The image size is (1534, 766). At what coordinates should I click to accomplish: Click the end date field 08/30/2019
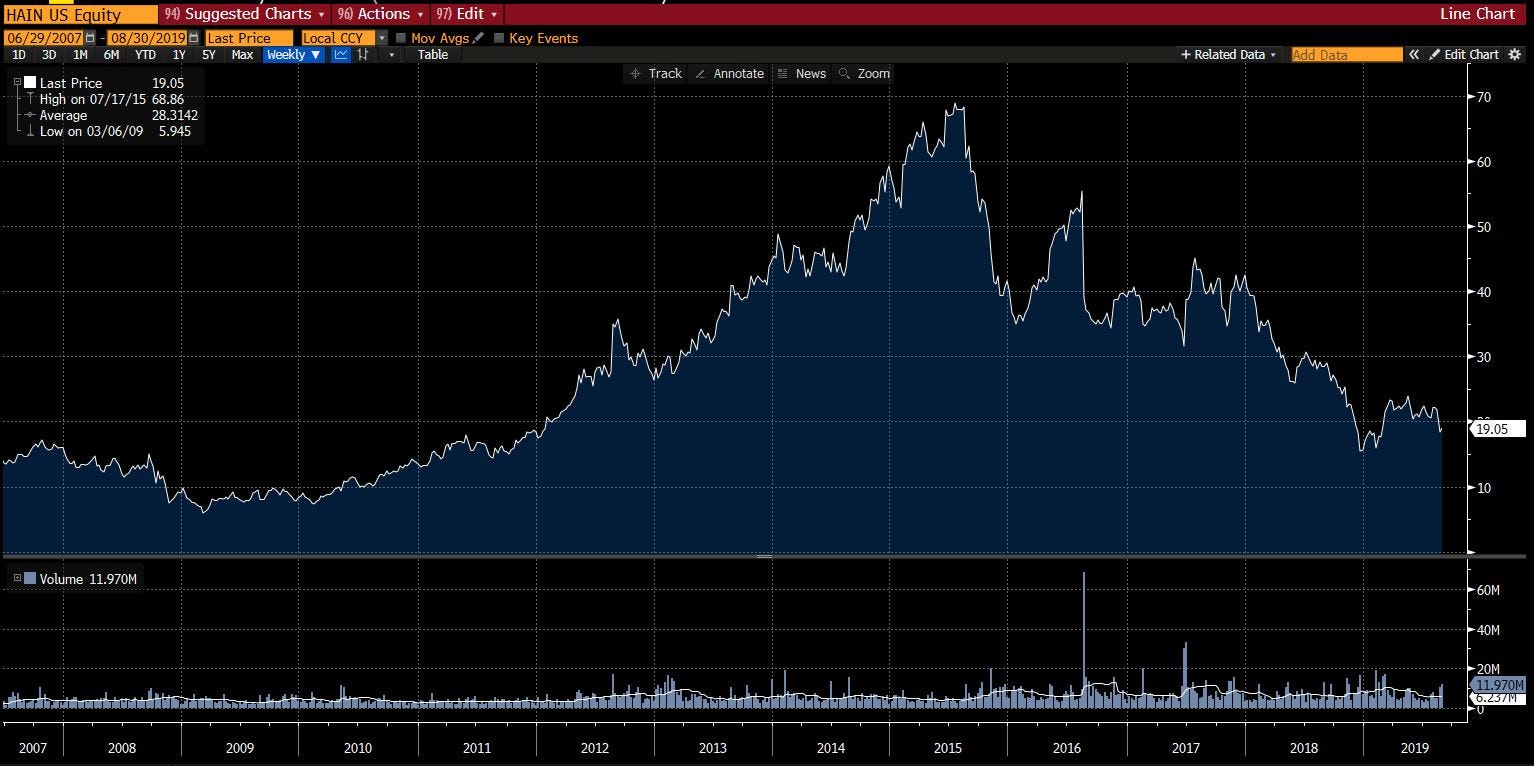148,38
